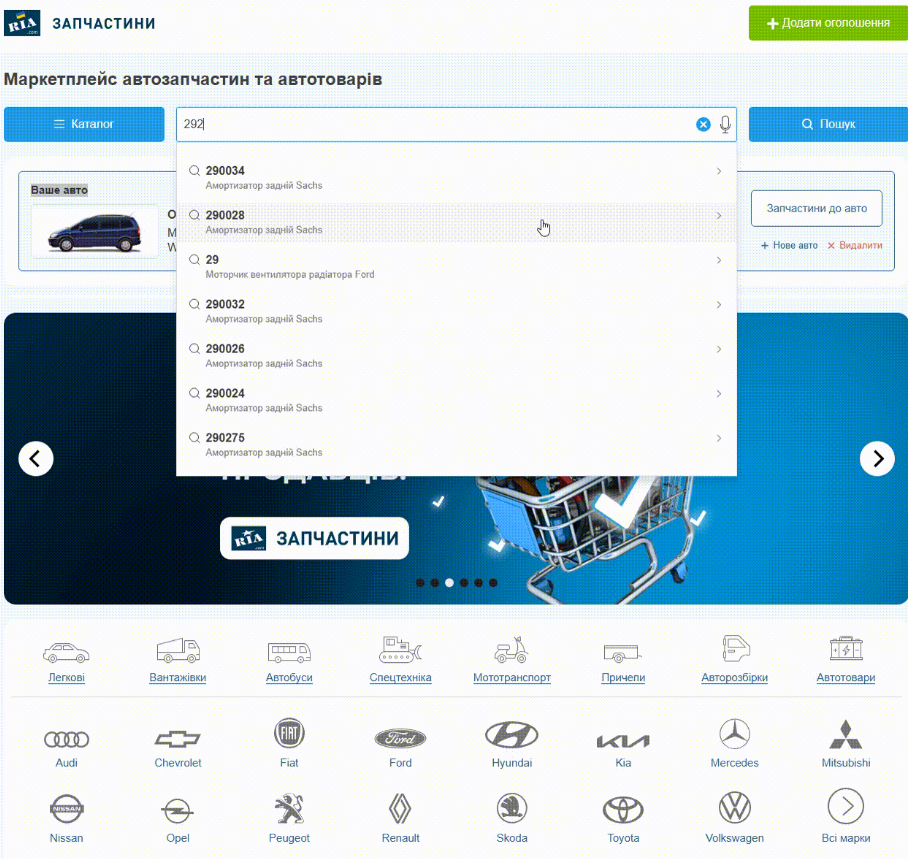Open the Спецтехніка category

click(x=400, y=660)
